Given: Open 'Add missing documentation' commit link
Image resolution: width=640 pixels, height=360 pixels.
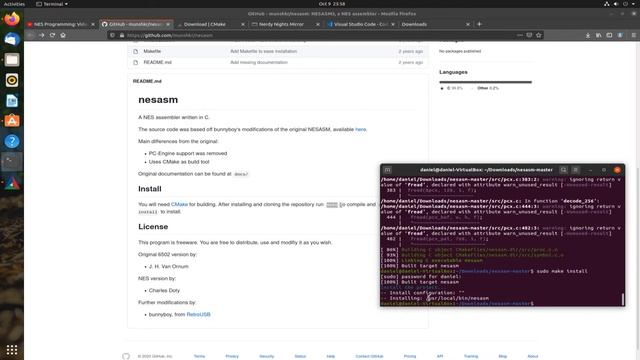Looking at the screenshot, I should [259, 62].
